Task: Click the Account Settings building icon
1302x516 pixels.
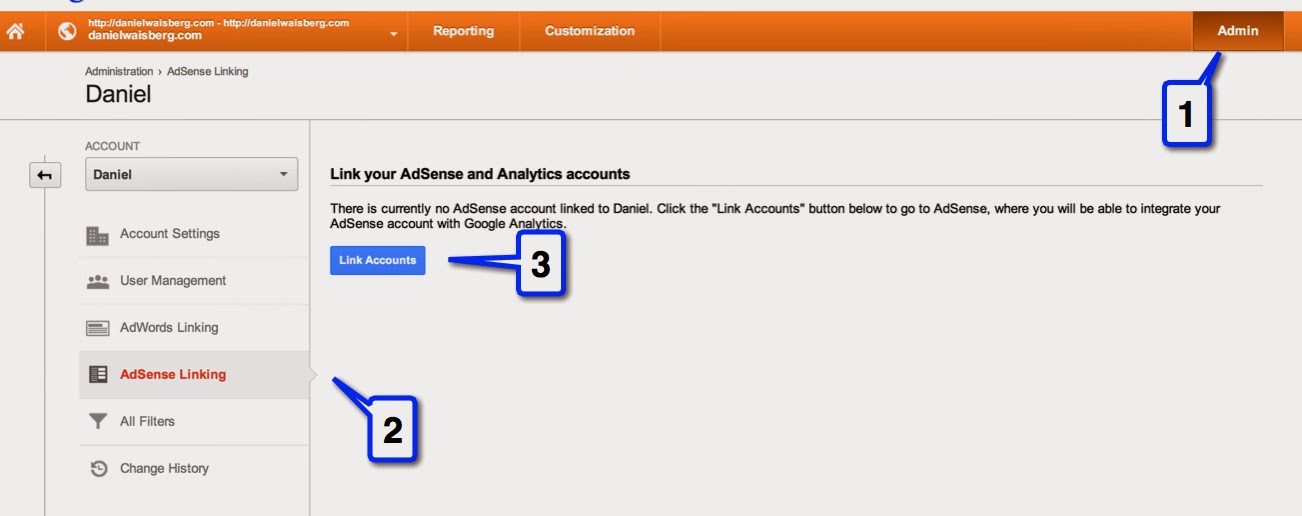Action: [98, 235]
